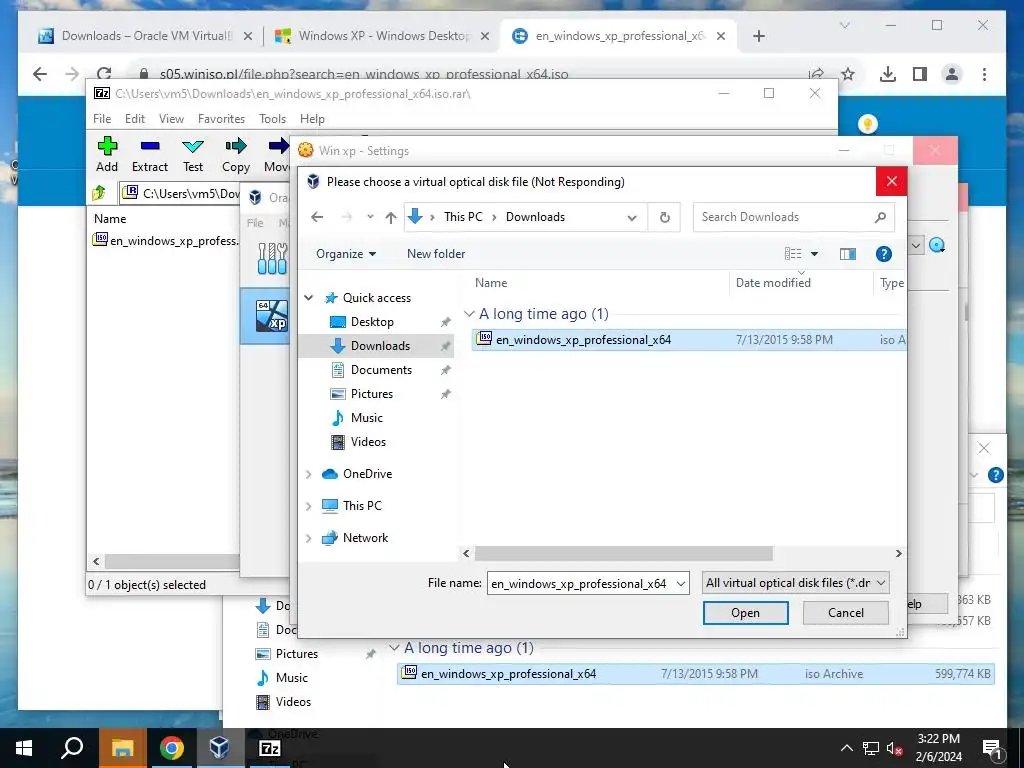Click the change view icon in dialog
The image size is (1024, 768).
click(793, 254)
